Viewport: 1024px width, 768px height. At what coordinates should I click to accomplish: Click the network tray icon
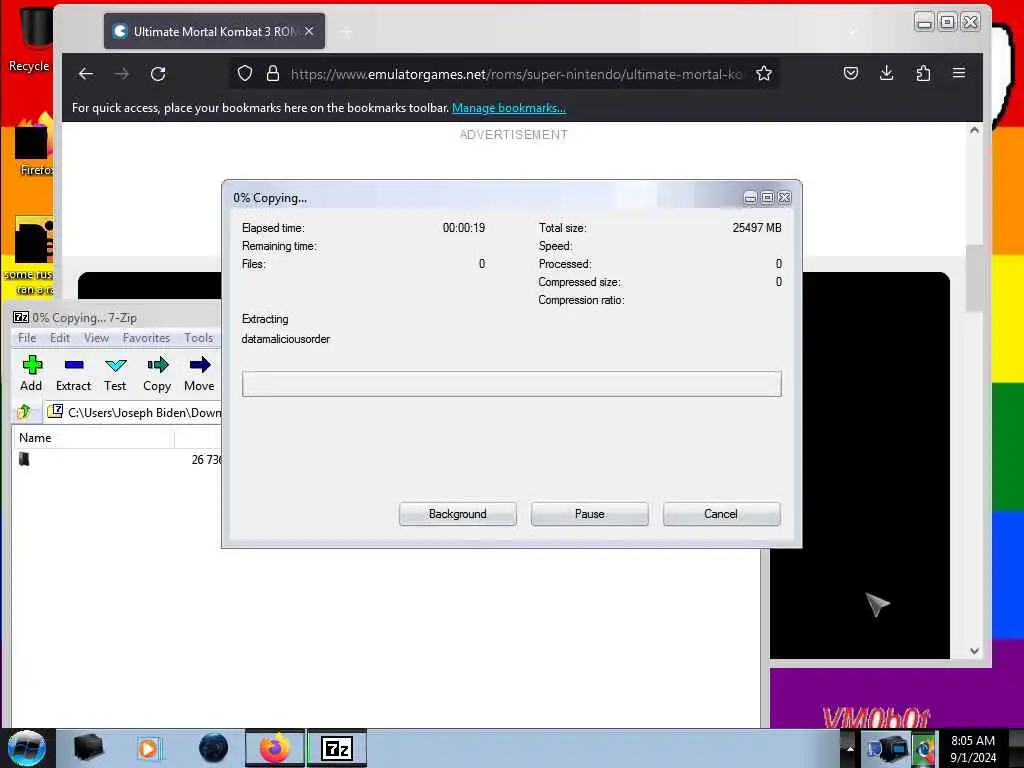click(886, 749)
